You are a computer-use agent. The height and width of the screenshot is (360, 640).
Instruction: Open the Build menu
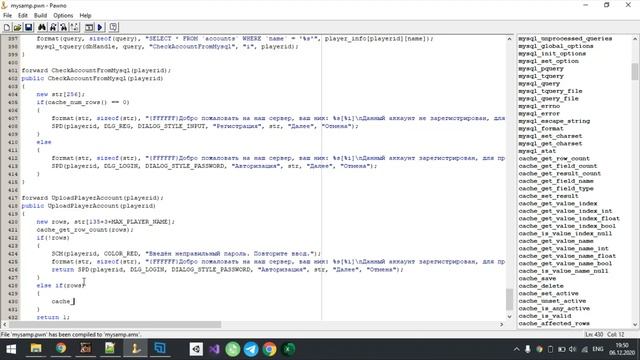(40, 16)
